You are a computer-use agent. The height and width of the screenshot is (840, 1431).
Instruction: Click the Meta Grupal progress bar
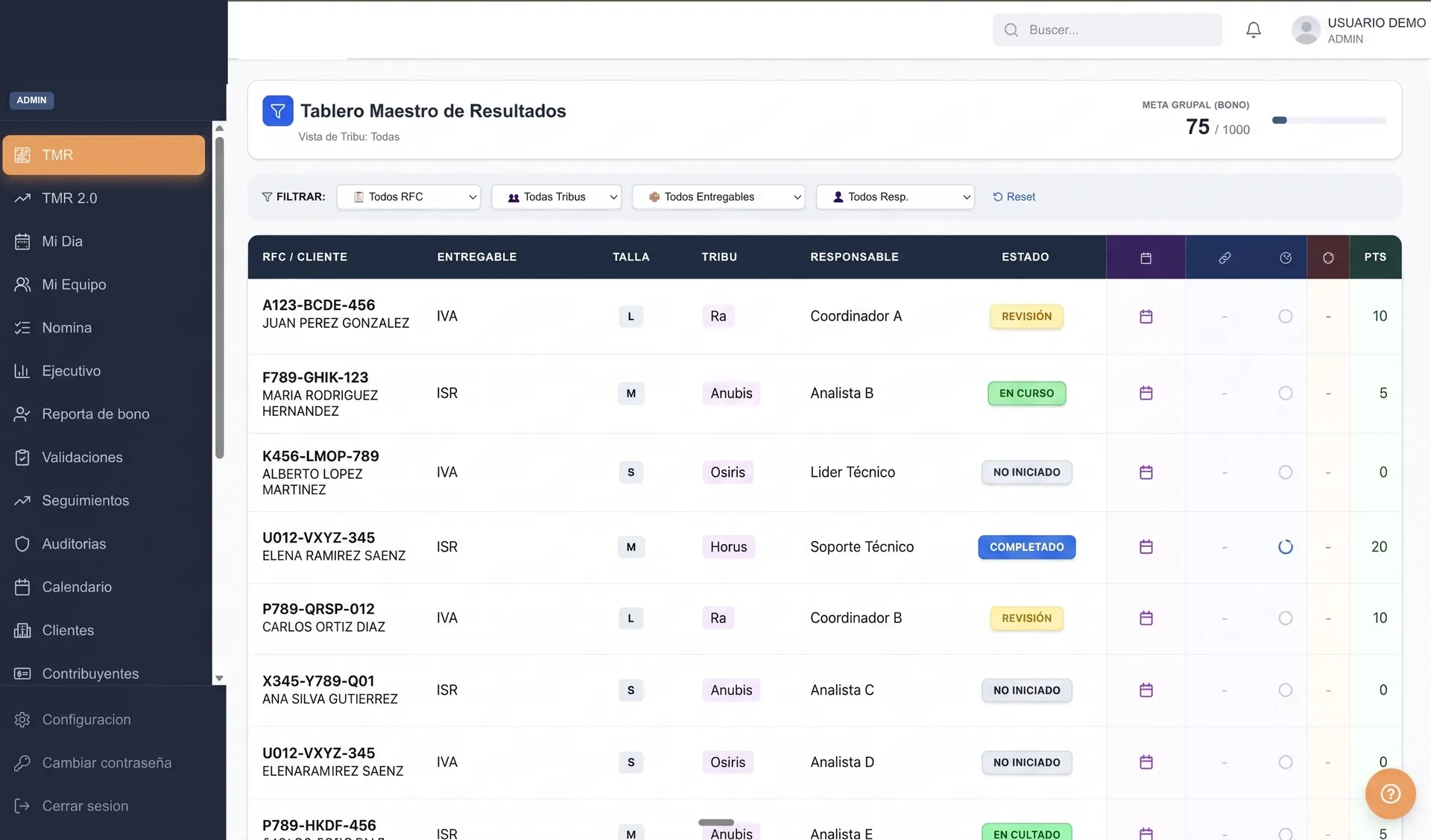tap(1329, 120)
